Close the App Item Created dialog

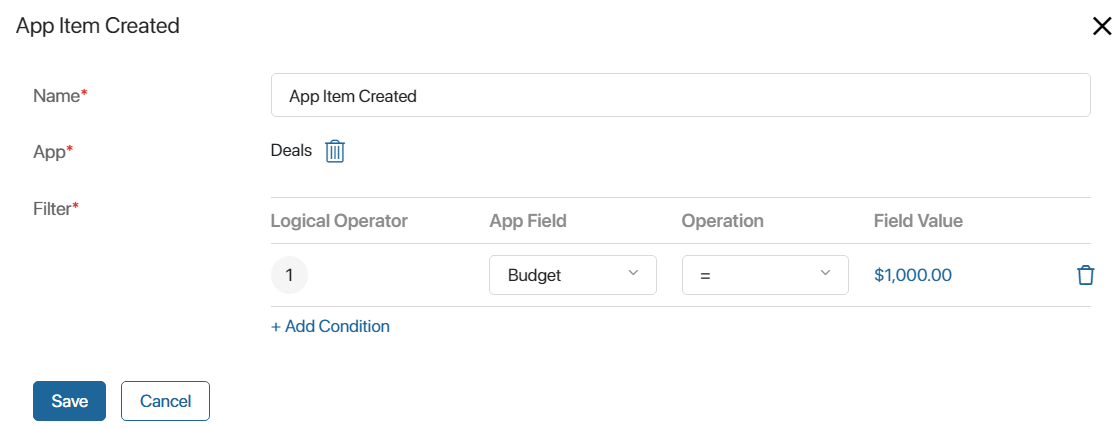tap(1101, 27)
